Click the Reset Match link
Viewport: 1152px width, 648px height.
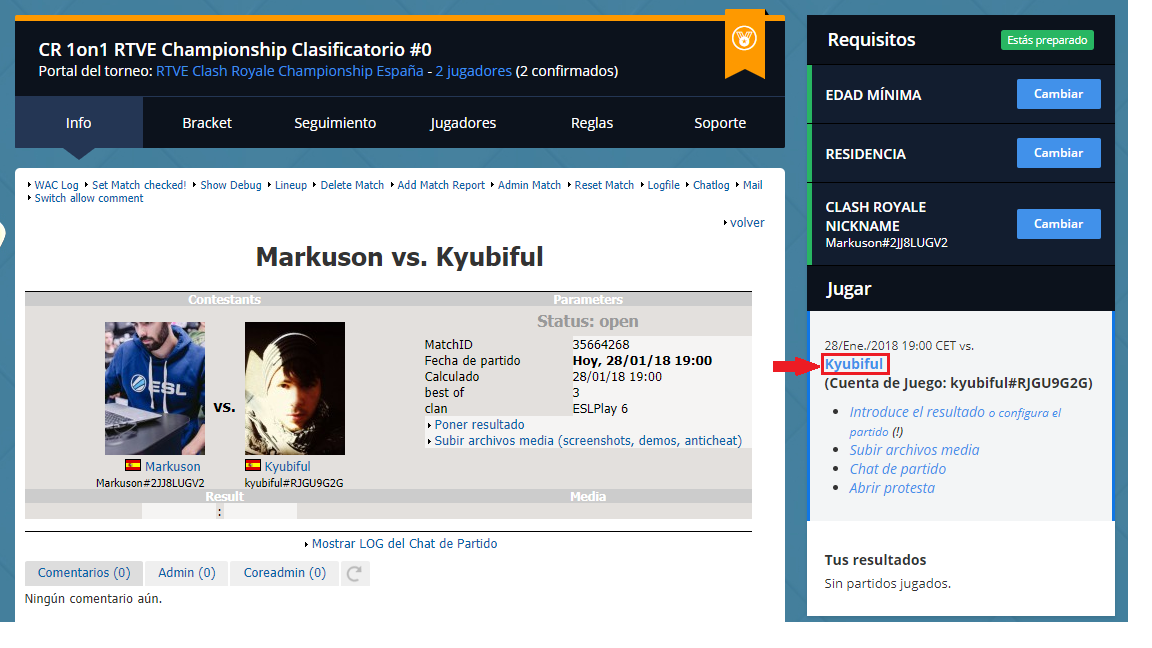tap(604, 185)
